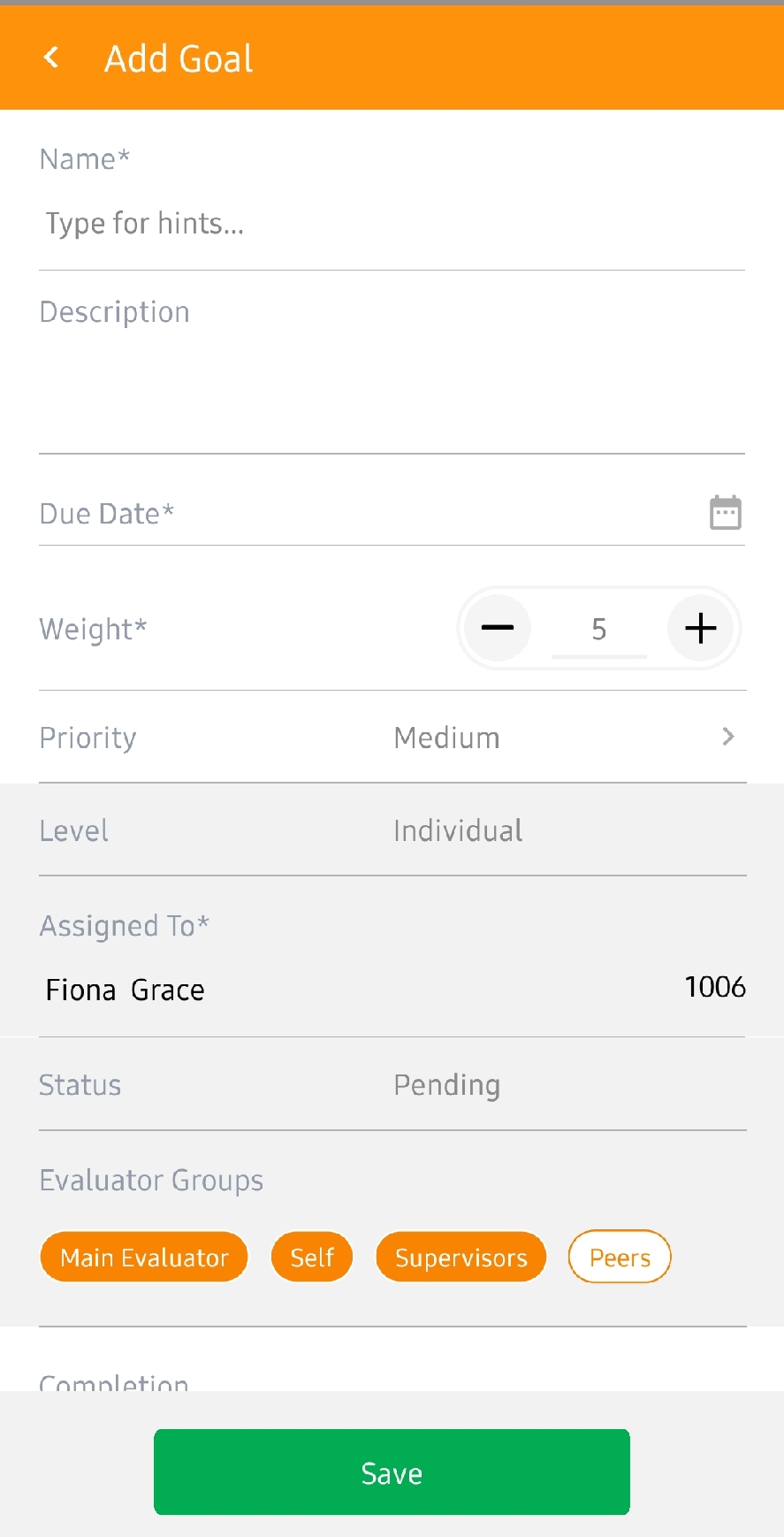The width and height of the screenshot is (784, 1537).
Task: Expand the Priority chevron arrow
Action: click(x=728, y=737)
